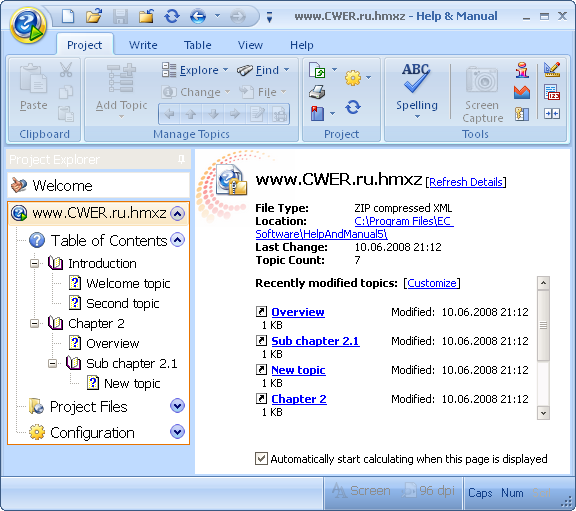576x511 pixels.
Task: Select New topic in the tree
Action: [x=132, y=384]
